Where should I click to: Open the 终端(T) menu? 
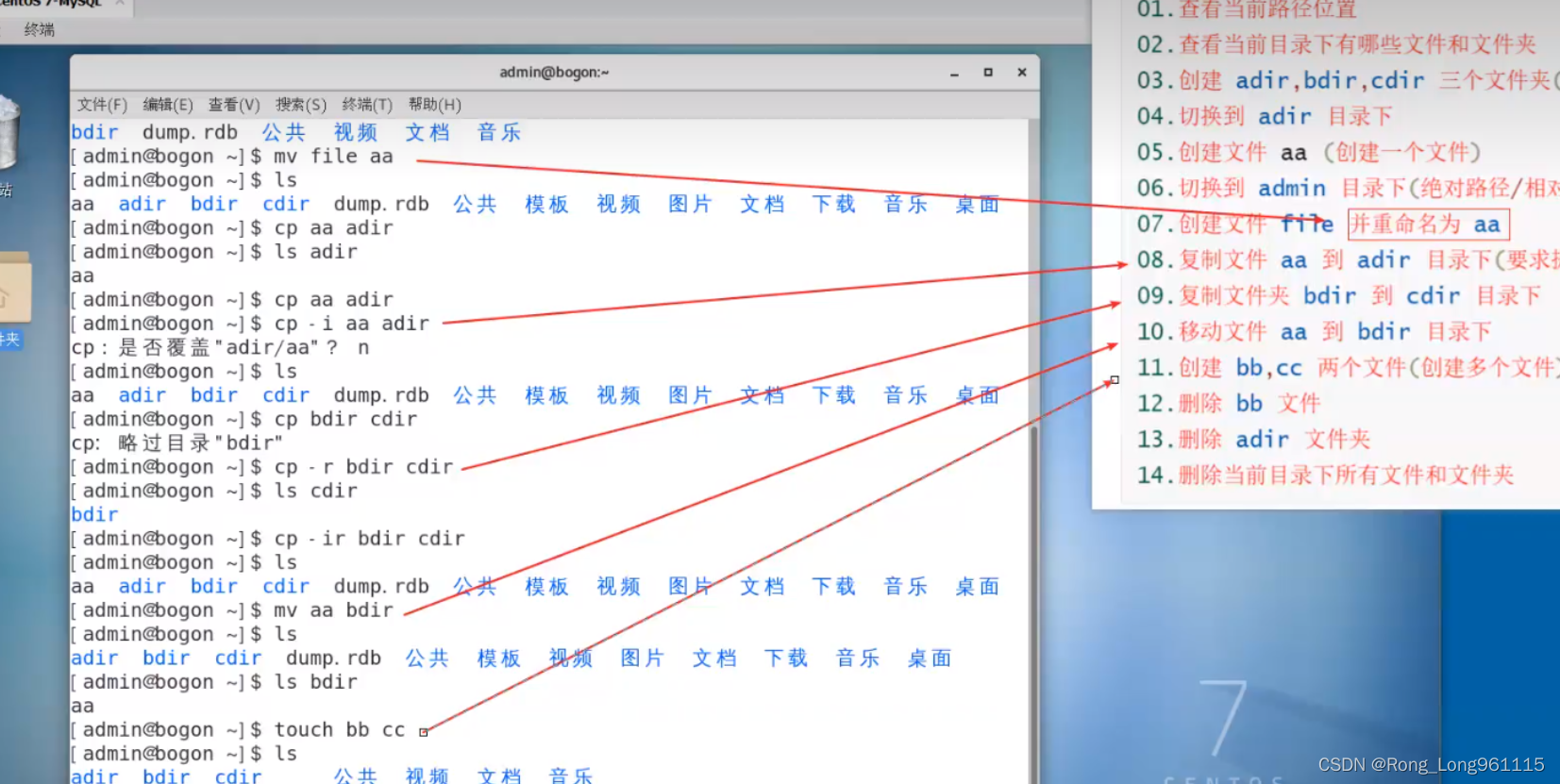point(367,105)
